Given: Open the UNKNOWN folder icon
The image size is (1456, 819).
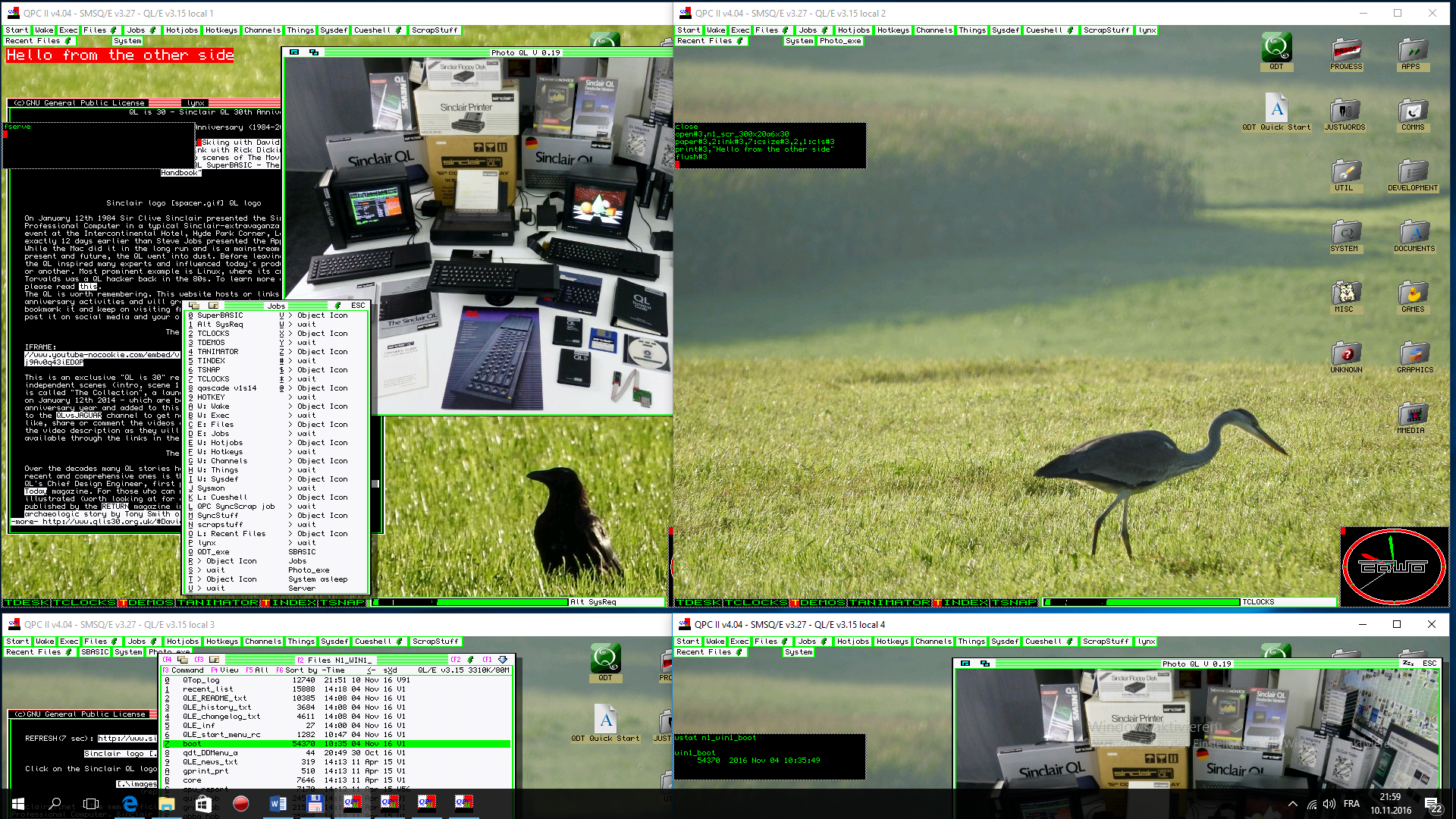Looking at the screenshot, I should (x=1346, y=356).
